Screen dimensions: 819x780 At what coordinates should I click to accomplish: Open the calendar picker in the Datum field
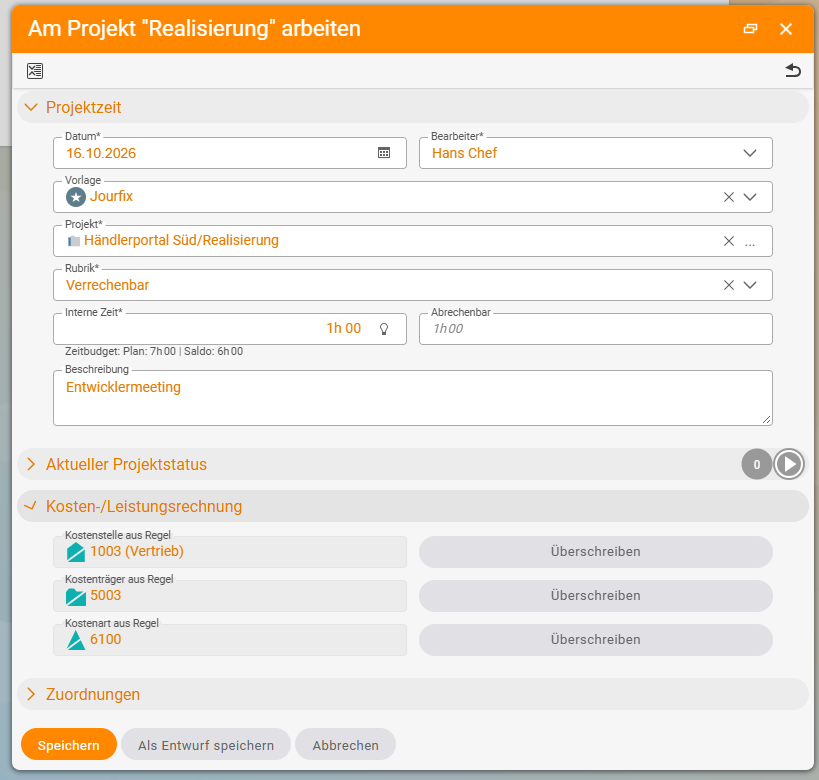tap(384, 153)
